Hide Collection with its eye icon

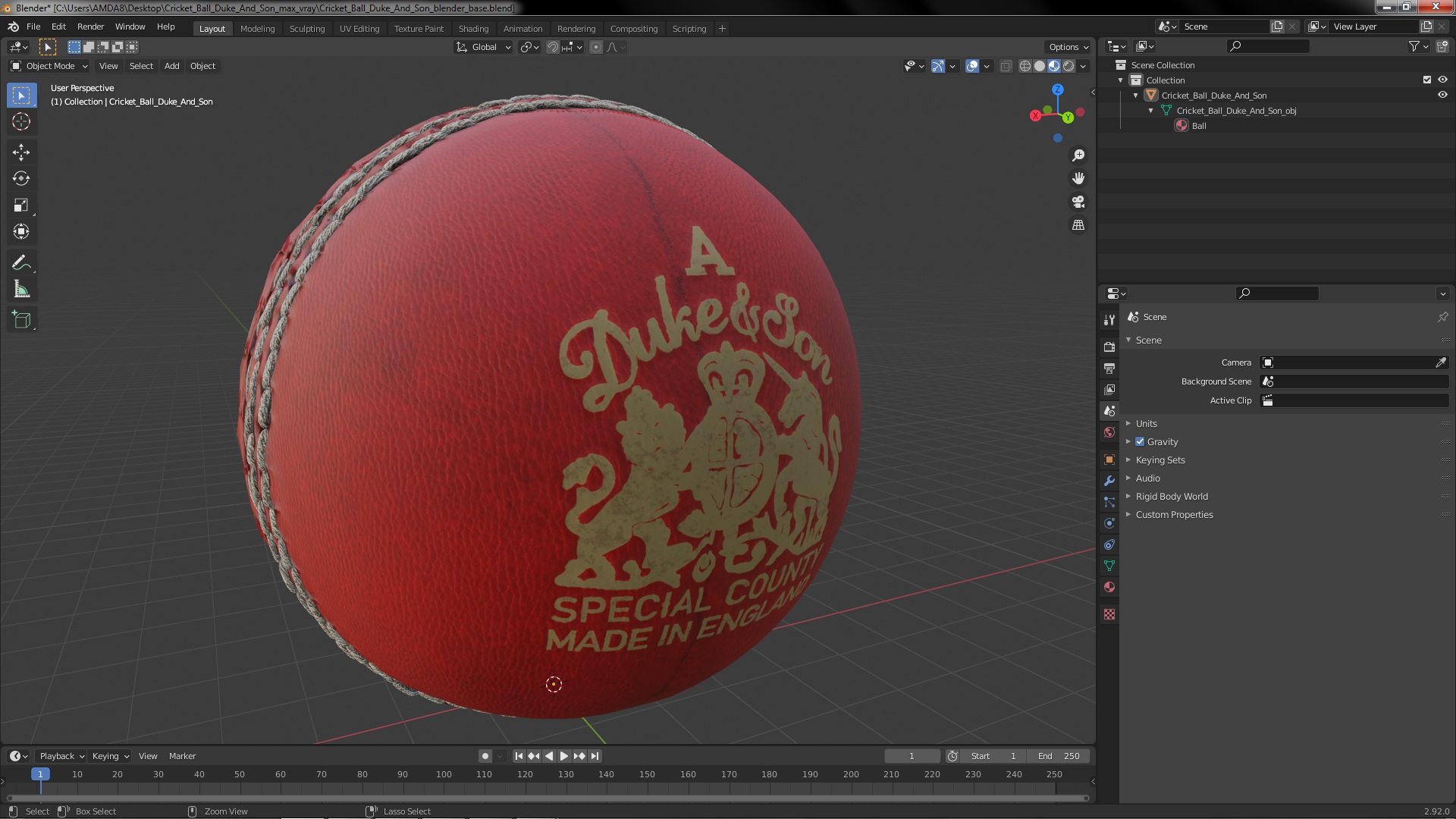click(x=1442, y=80)
